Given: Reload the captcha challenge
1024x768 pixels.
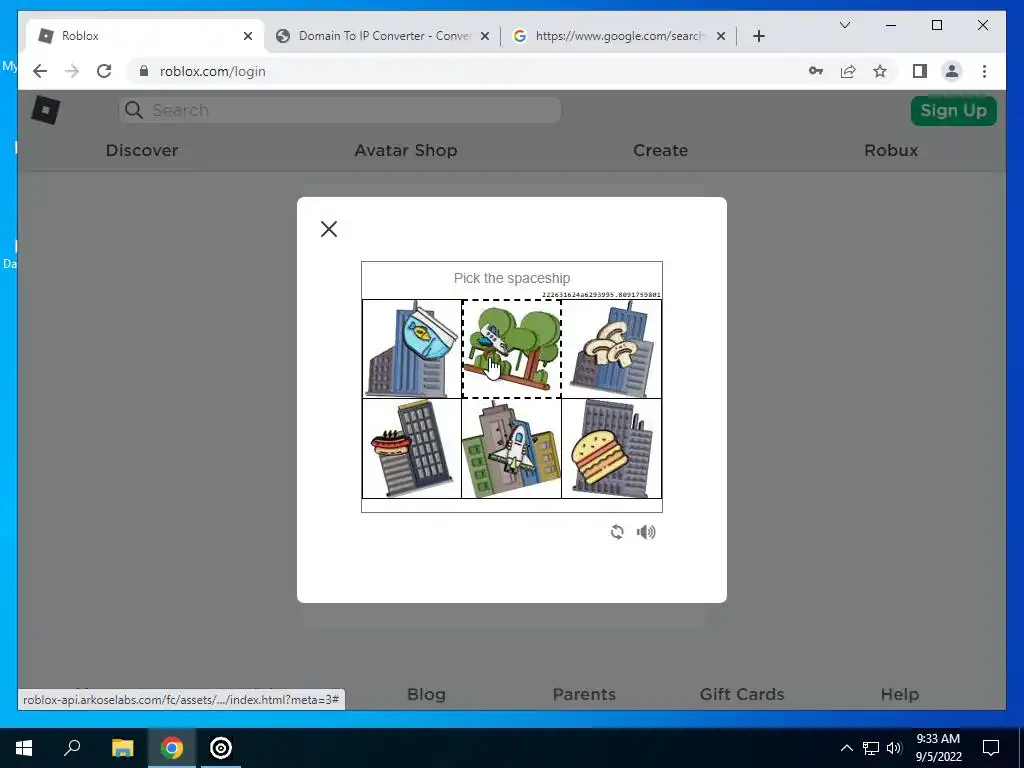Looking at the screenshot, I should (x=616, y=532).
